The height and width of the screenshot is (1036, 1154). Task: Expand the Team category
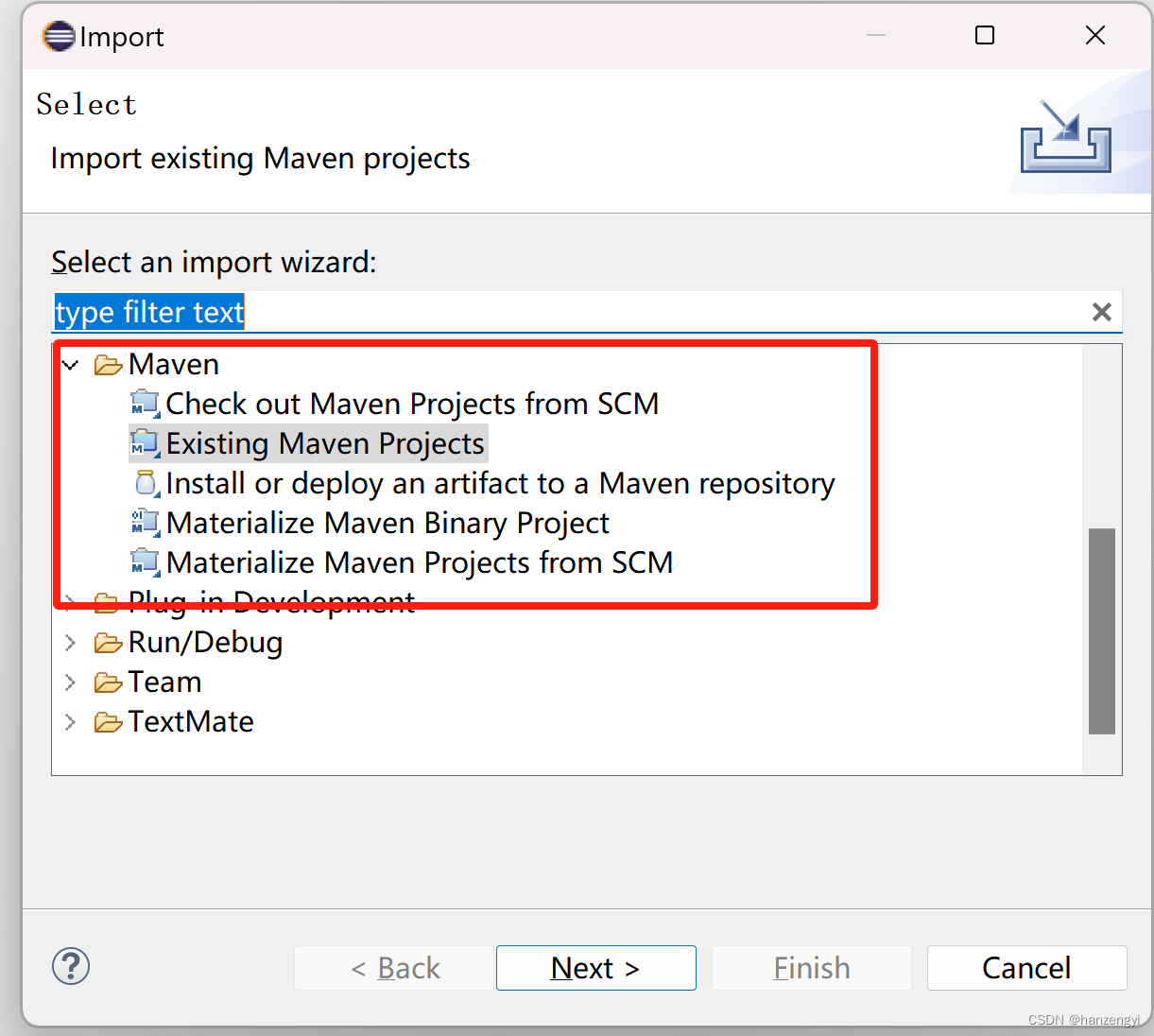pos(69,682)
